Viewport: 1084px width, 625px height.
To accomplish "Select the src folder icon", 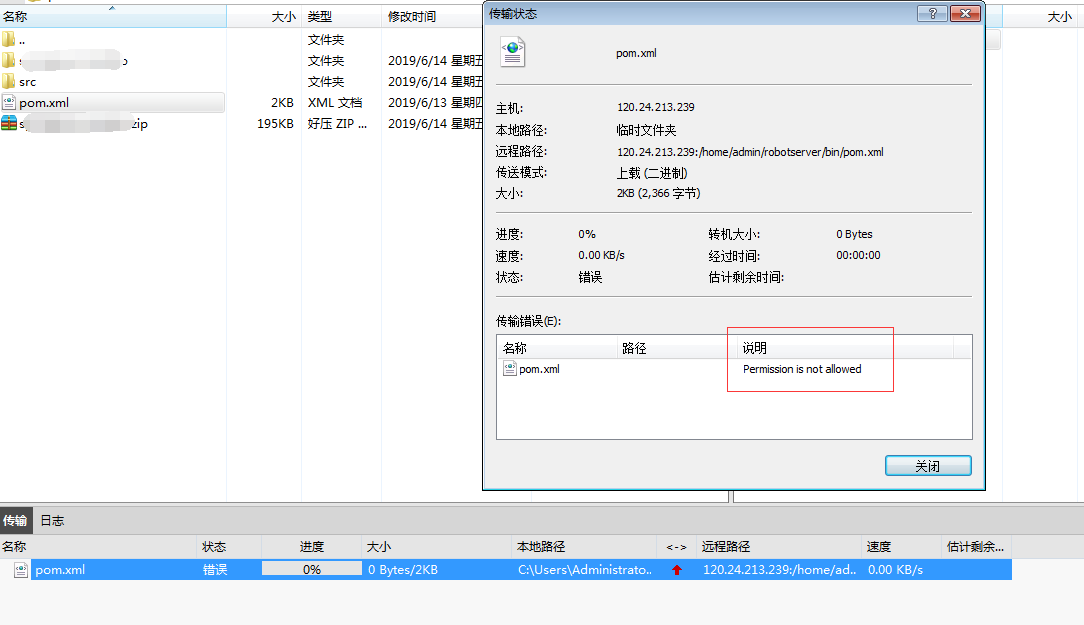I will (8, 82).
